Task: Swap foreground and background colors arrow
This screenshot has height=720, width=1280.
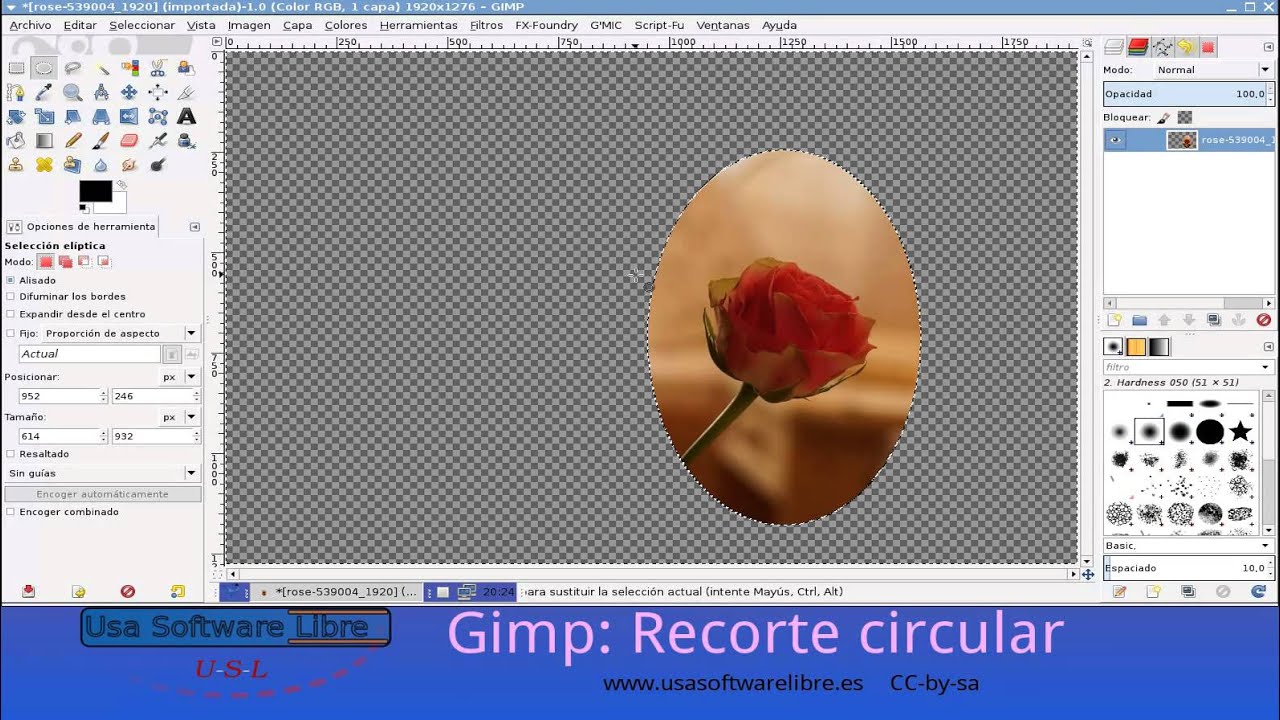Action: [x=122, y=185]
